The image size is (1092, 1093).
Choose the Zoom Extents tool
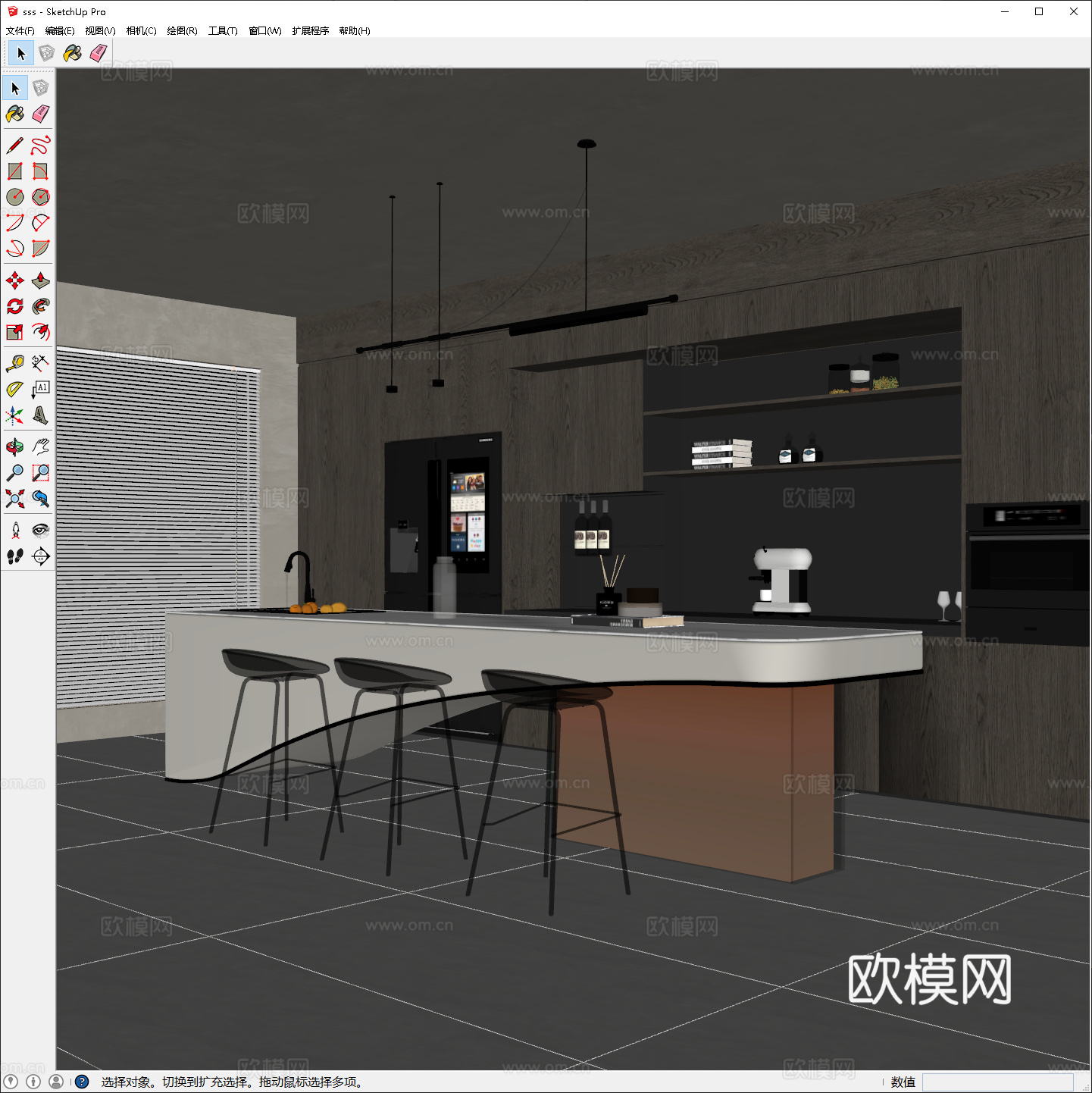click(15, 498)
